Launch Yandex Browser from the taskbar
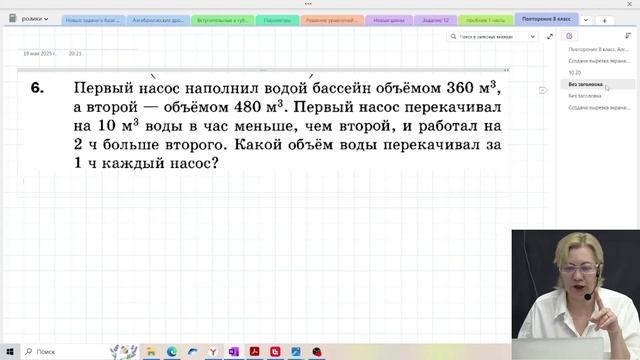Viewport: 640px width, 360px height. [213, 351]
